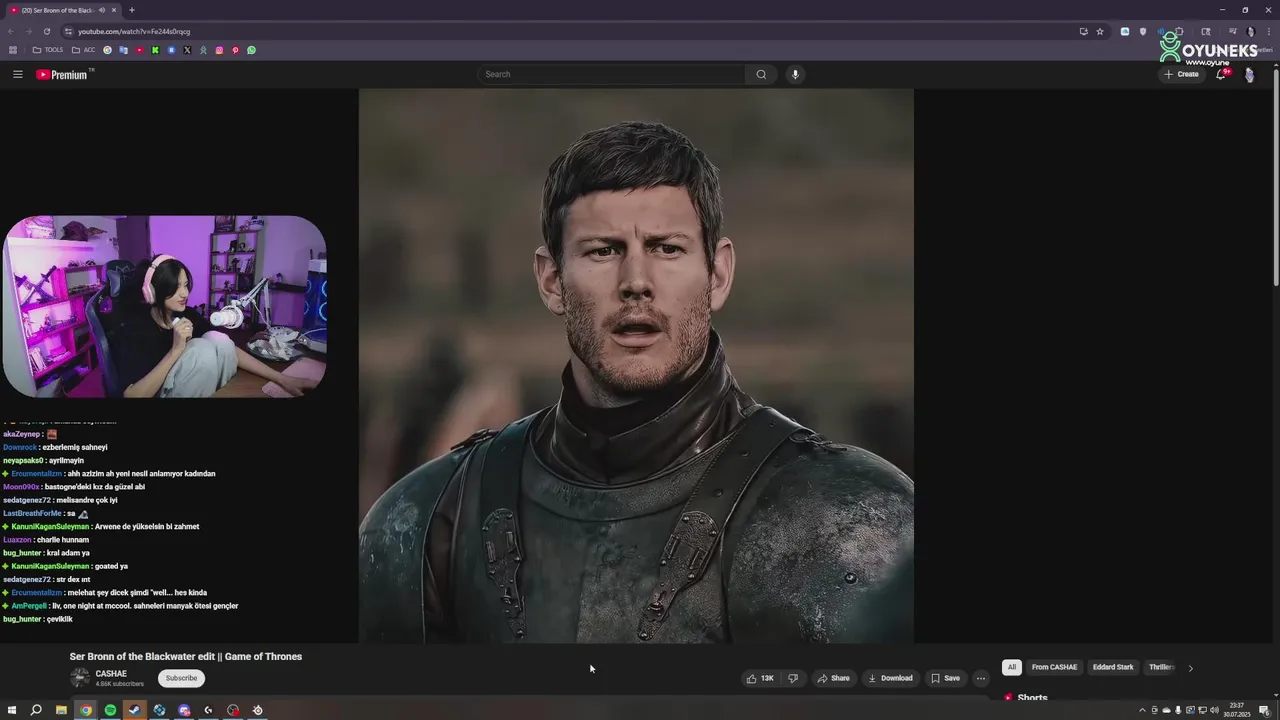This screenshot has width=1280, height=720.
Task: Open the Instagram bookmark shortcut
Action: coord(219,50)
